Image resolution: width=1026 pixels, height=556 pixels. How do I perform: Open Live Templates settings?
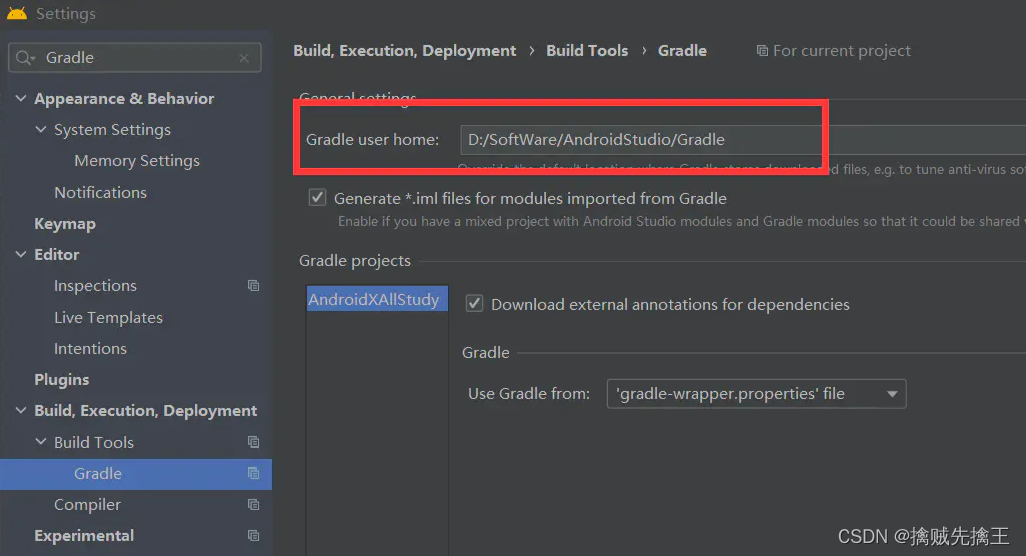[108, 317]
